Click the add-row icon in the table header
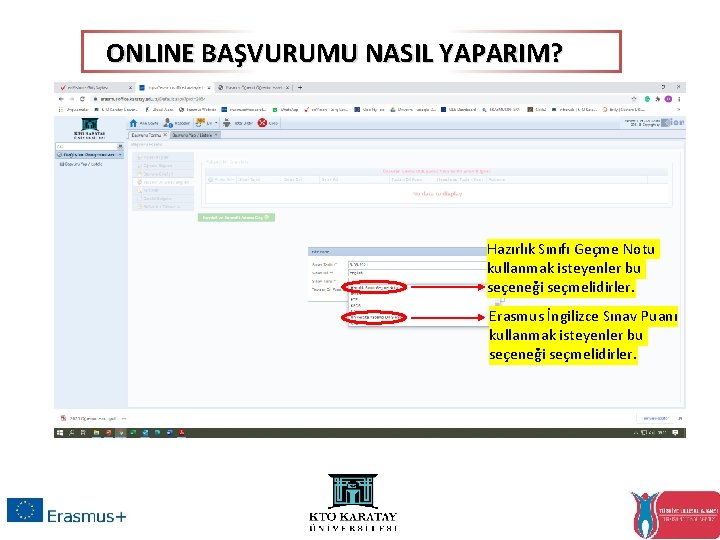The image size is (720, 540). coord(211,180)
